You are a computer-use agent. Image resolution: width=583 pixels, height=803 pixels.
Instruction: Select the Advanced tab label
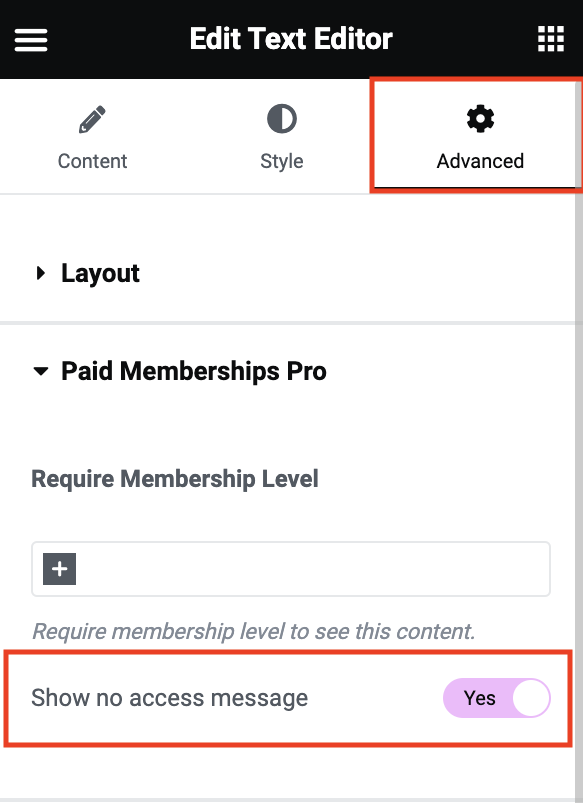point(480,161)
